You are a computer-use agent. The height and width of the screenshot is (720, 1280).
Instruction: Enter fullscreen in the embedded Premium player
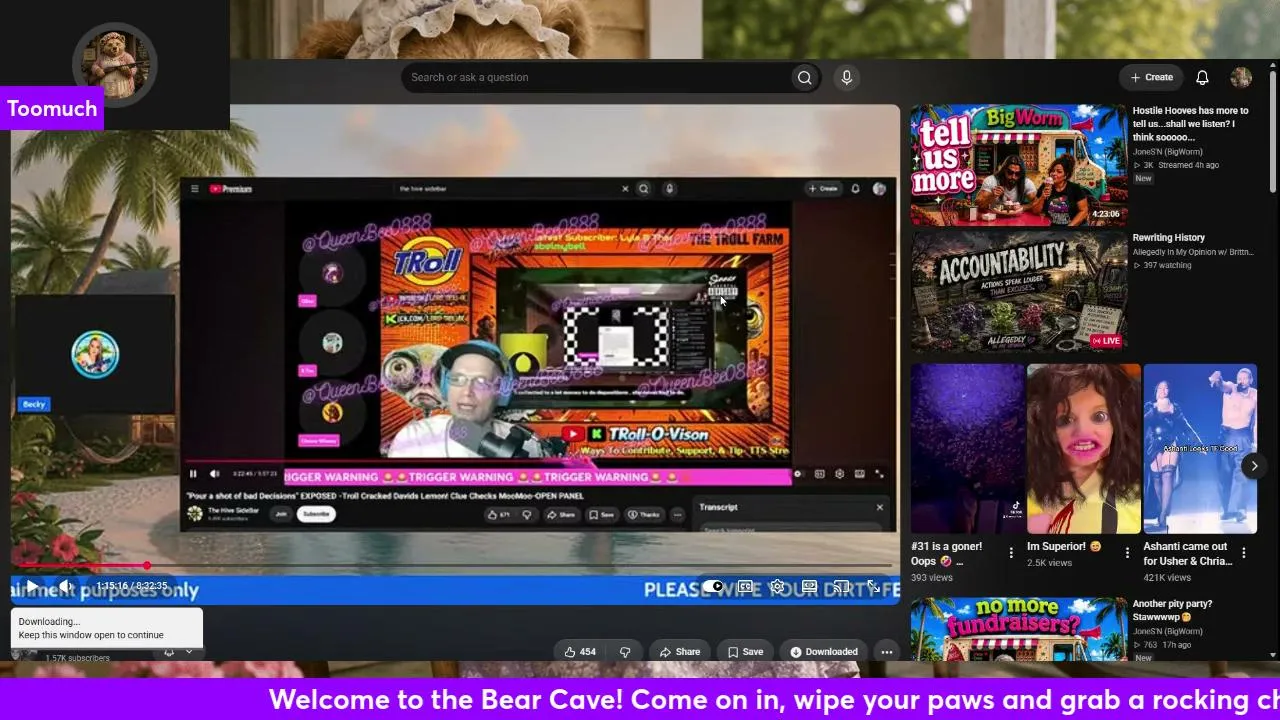[880, 474]
